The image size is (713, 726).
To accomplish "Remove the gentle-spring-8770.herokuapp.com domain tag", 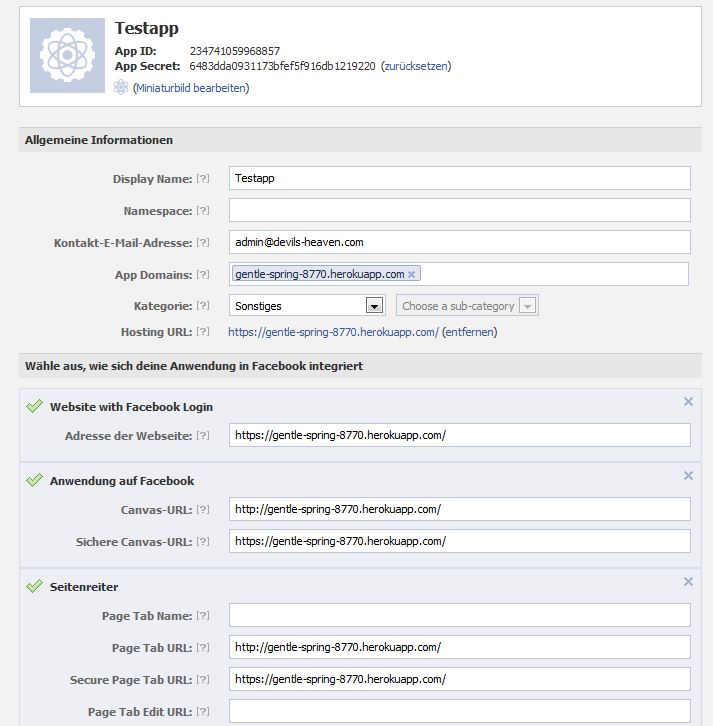I will pos(411,275).
